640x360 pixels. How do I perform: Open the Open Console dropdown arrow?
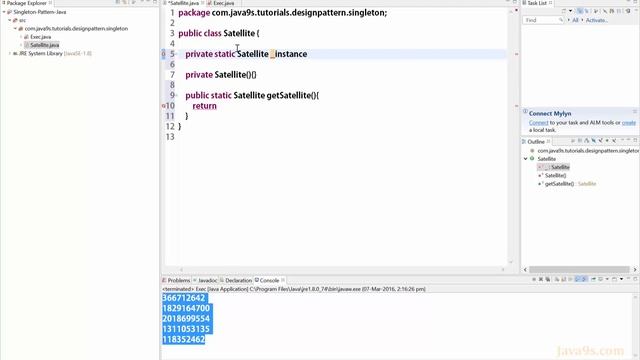click(x=622, y=280)
